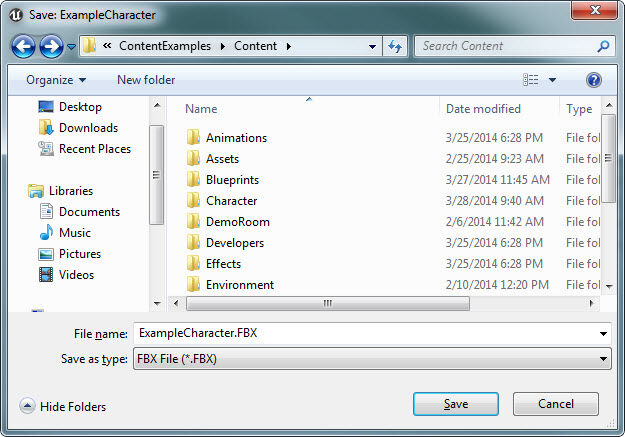Click the search magnifier icon
The height and width of the screenshot is (437, 625).
point(603,46)
